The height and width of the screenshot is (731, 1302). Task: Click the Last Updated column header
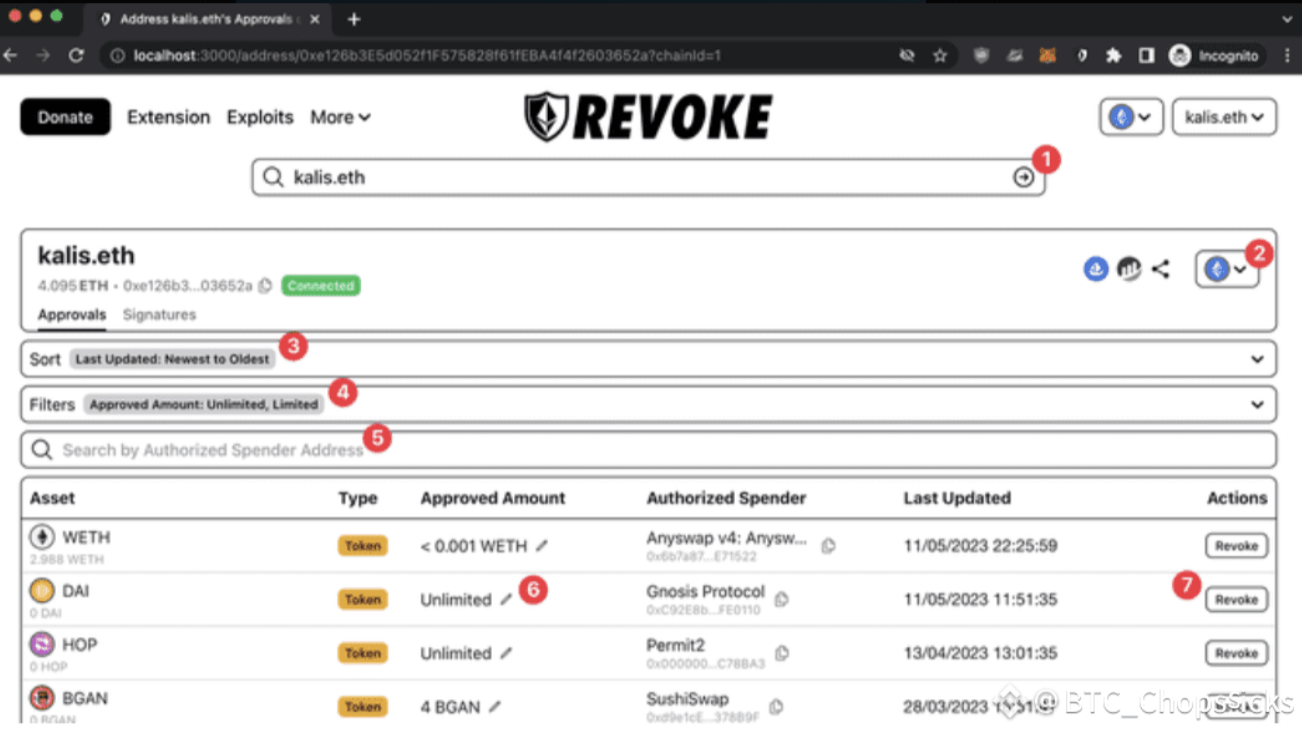957,498
